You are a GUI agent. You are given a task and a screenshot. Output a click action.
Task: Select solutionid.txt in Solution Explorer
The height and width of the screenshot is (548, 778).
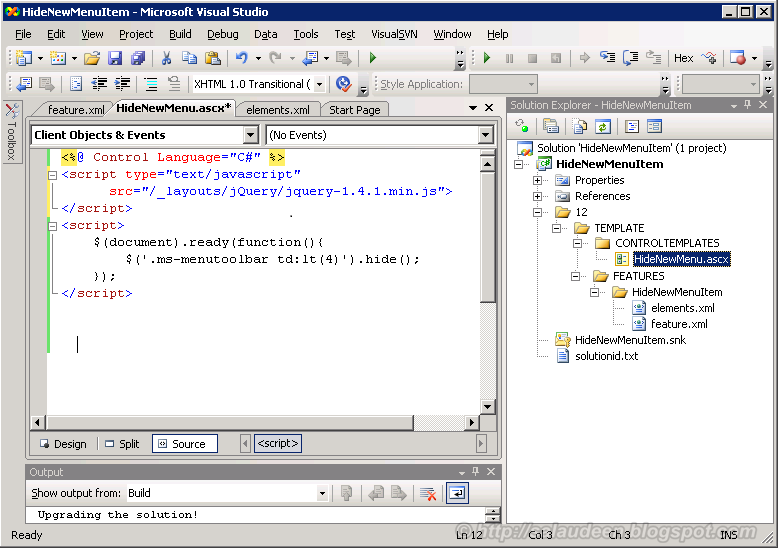606,356
